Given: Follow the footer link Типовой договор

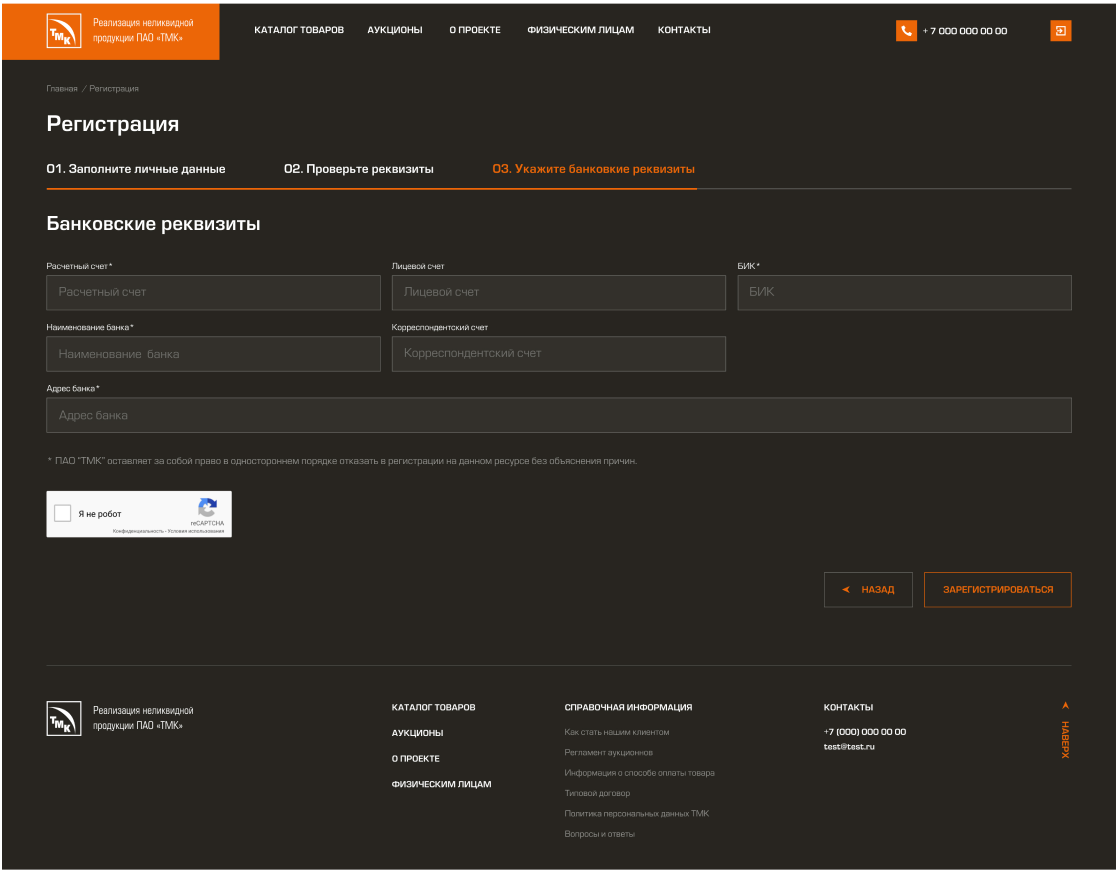Looking at the screenshot, I should pyautogui.click(x=597, y=793).
